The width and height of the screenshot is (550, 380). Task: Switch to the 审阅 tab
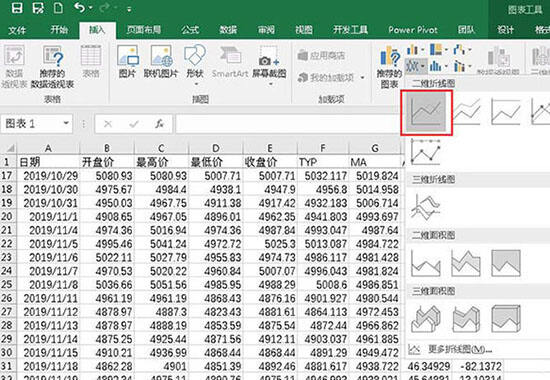click(x=266, y=30)
